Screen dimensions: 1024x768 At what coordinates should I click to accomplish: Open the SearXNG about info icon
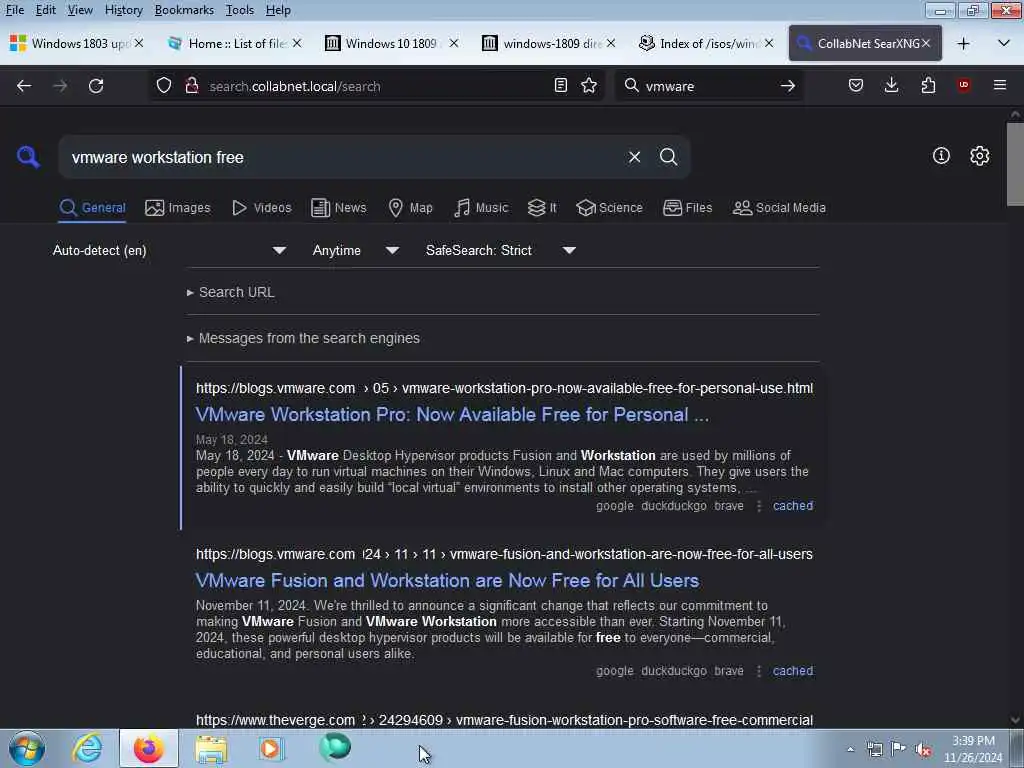pyautogui.click(x=941, y=155)
